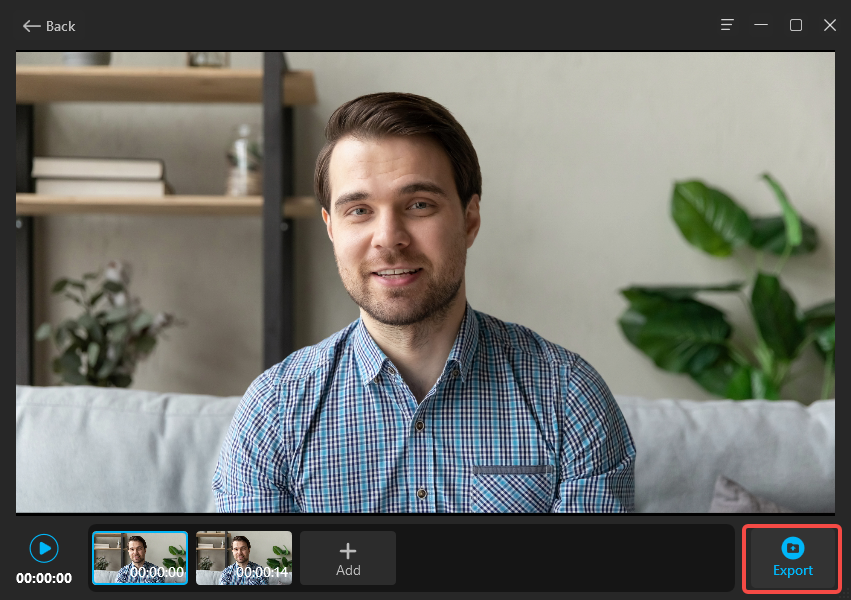
Task: Click the 00:00:14 timestamp on second clip
Action: coord(262,573)
